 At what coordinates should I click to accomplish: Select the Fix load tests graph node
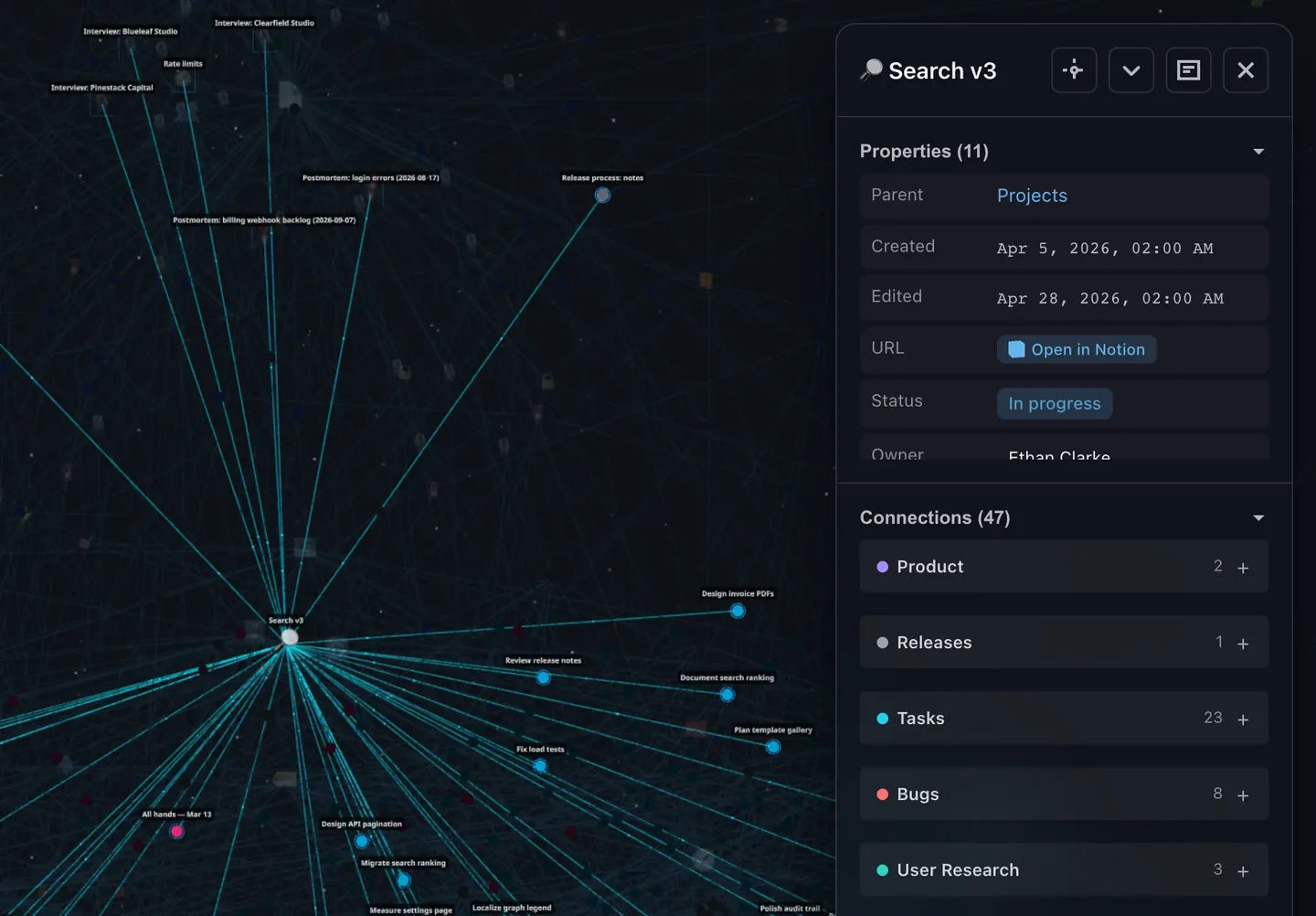pyautogui.click(x=540, y=766)
